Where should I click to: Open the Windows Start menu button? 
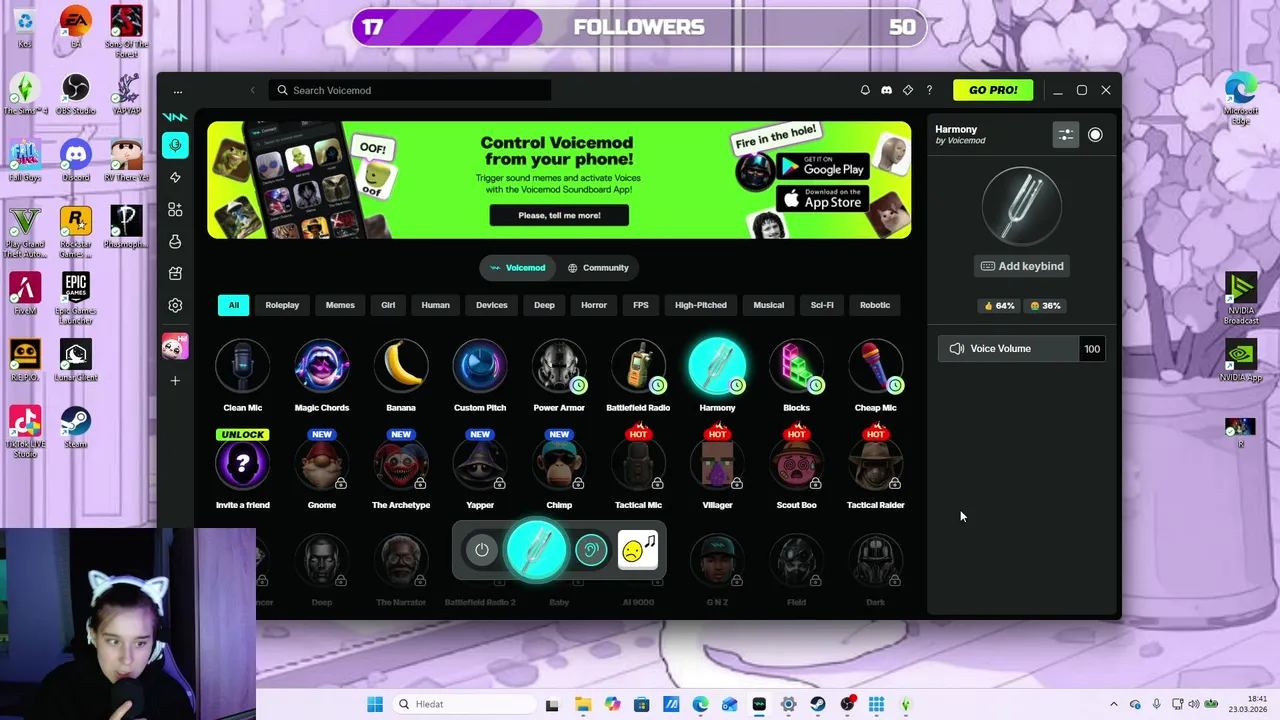click(375, 704)
